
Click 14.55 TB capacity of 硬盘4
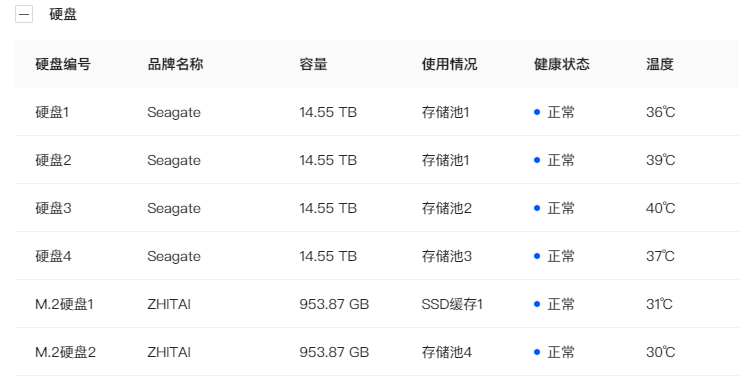pos(328,256)
